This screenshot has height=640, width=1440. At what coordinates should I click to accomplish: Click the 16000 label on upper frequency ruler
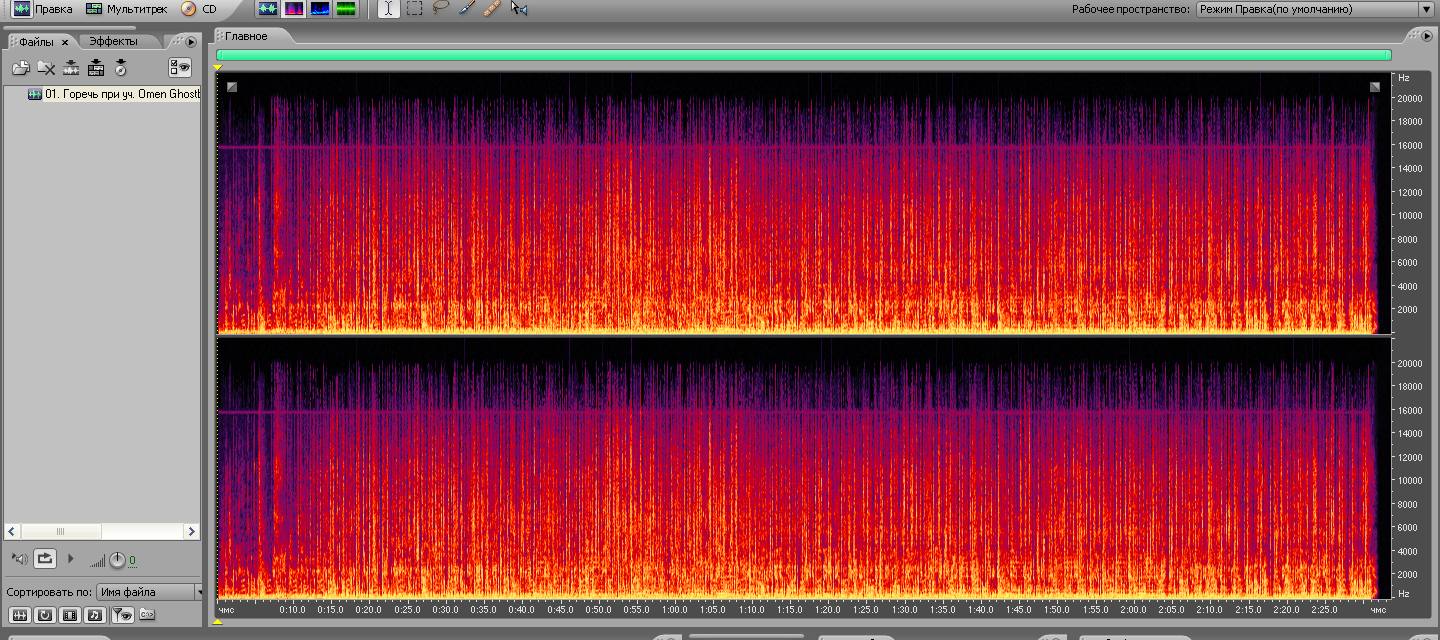click(1409, 145)
